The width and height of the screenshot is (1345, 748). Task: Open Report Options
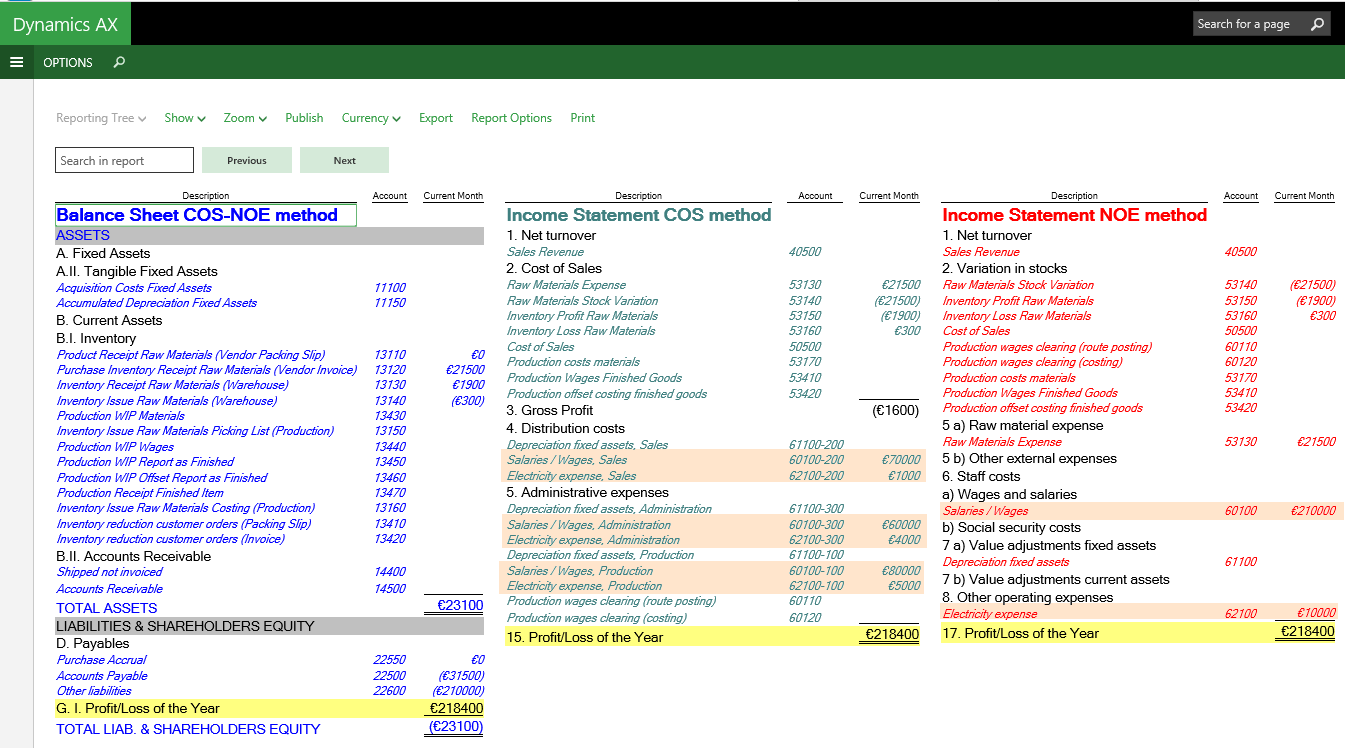pyautogui.click(x=511, y=118)
